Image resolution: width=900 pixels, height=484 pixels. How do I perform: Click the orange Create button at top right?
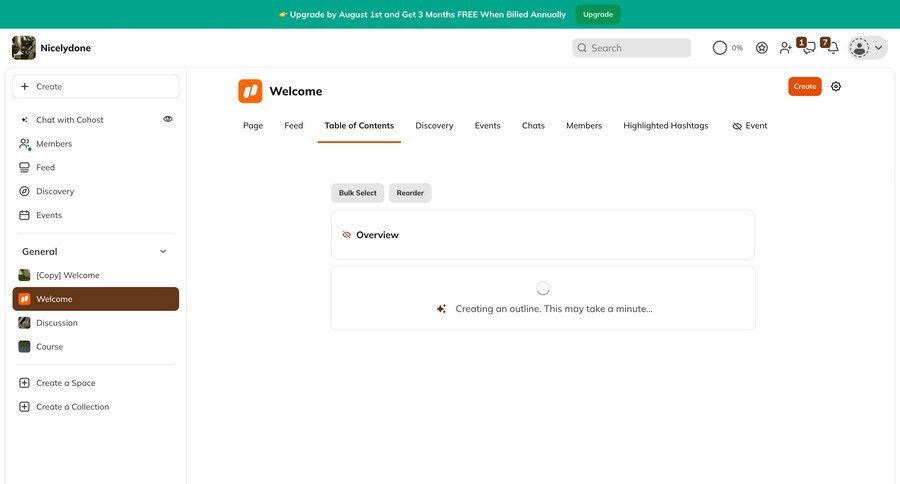click(805, 86)
